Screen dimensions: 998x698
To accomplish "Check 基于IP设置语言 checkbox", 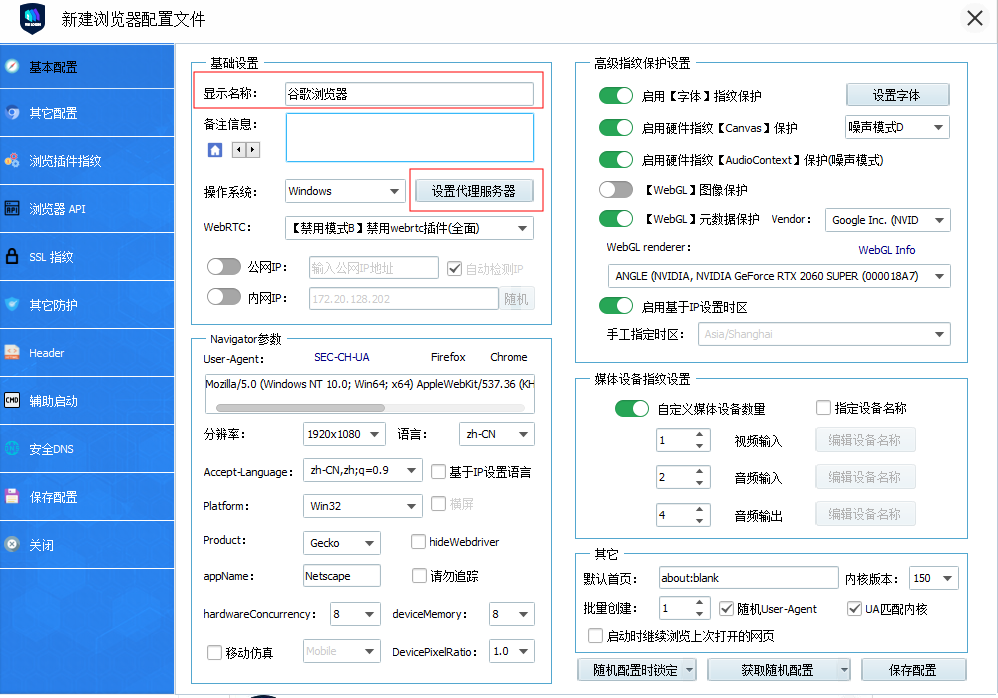I will 438,471.
